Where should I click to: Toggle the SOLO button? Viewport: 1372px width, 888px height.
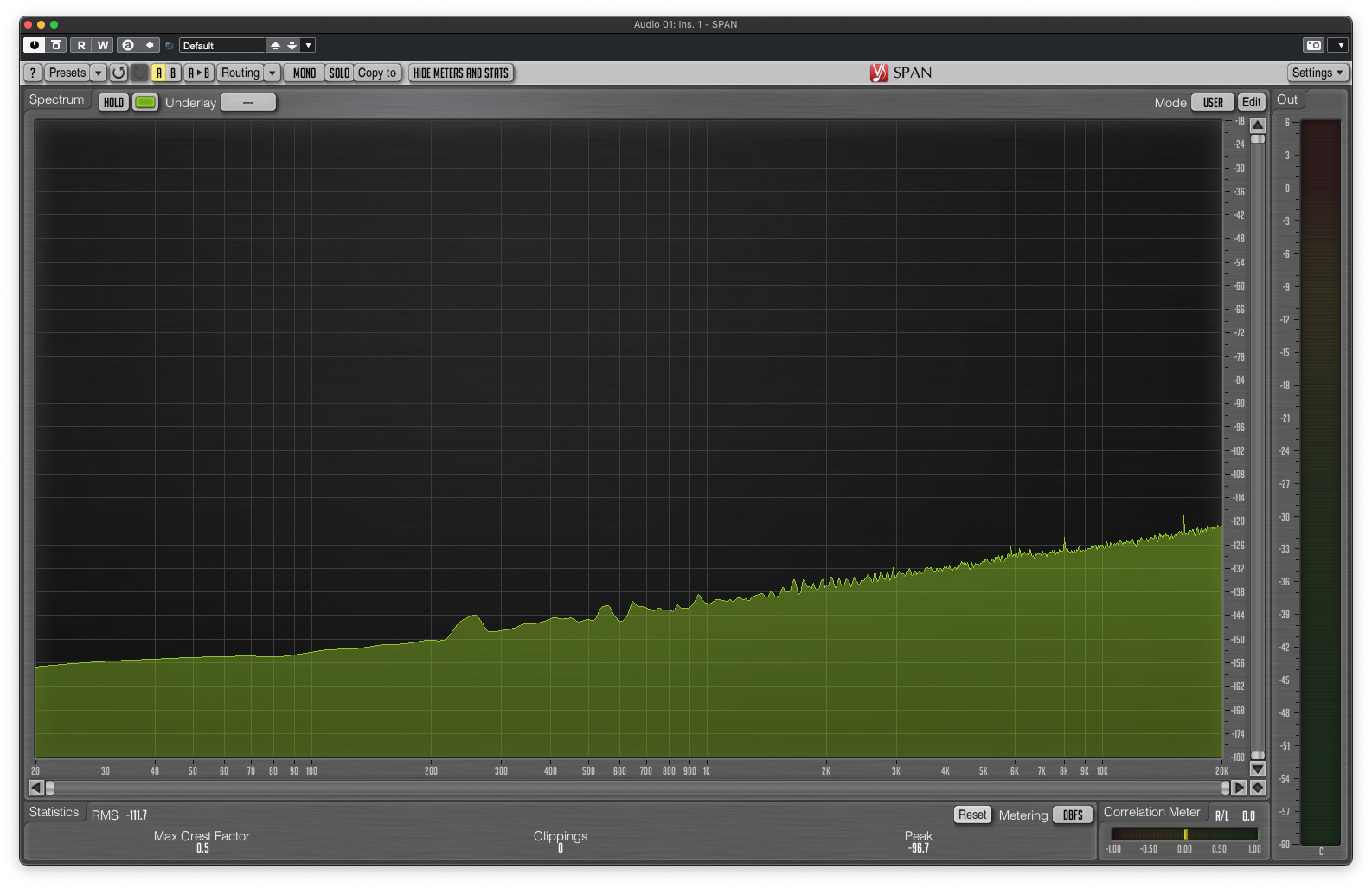339,73
